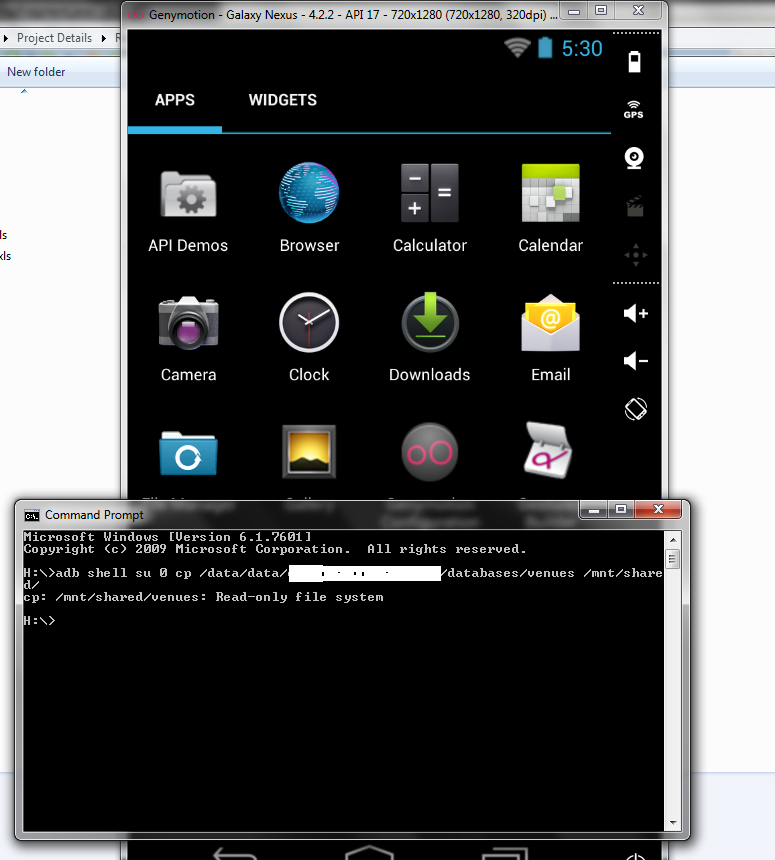Image resolution: width=775 pixels, height=860 pixels.
Task: Close the Command Prompt window
Action: tap(658, 510)
